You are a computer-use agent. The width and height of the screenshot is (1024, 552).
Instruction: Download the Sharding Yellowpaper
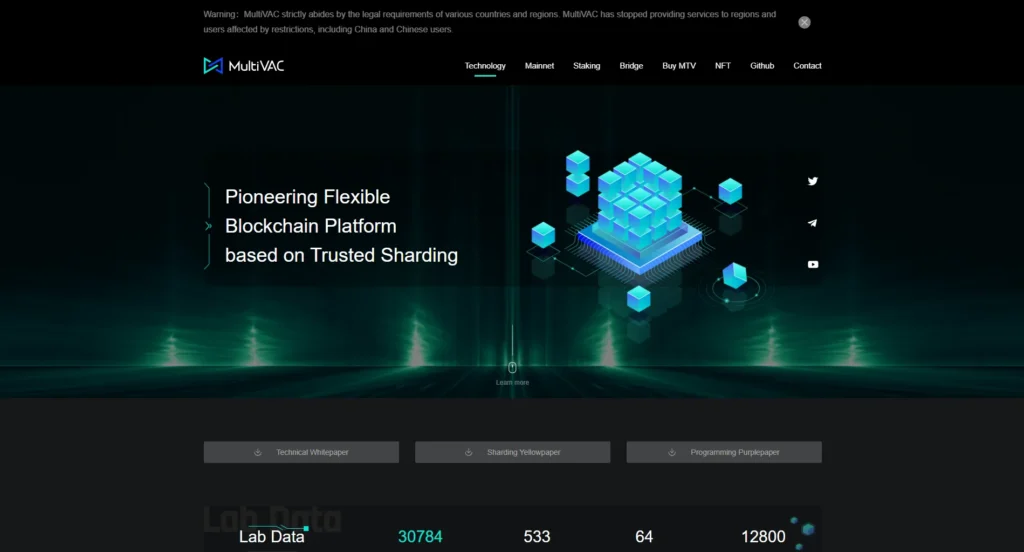point(513,452)
